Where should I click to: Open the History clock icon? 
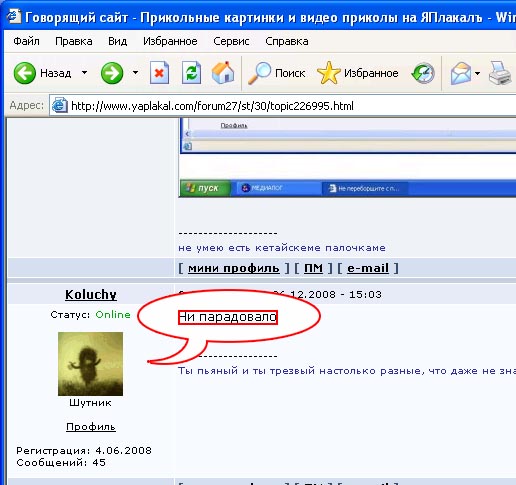point(423,73)
